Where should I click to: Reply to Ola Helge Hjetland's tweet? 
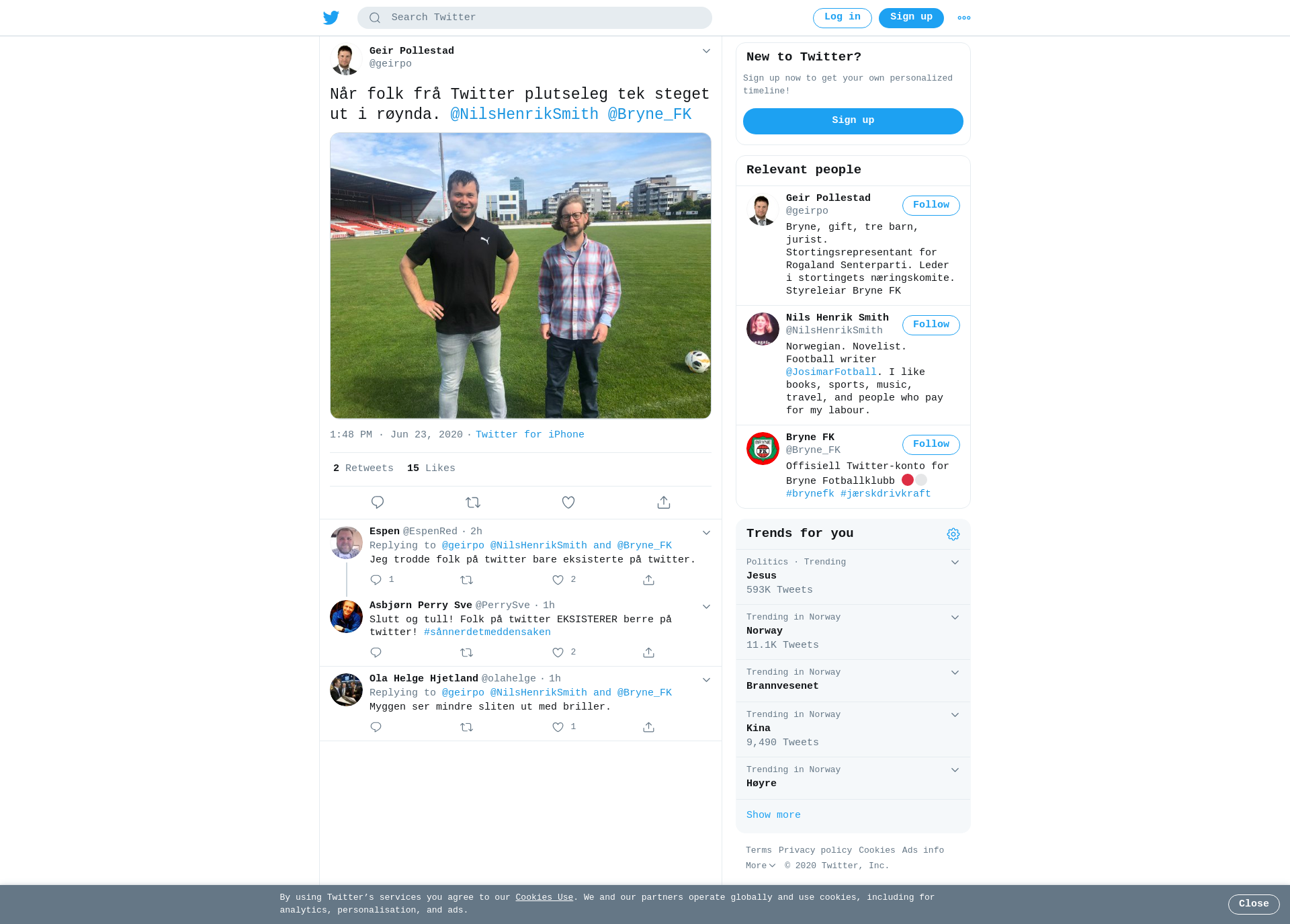[376, 727]
